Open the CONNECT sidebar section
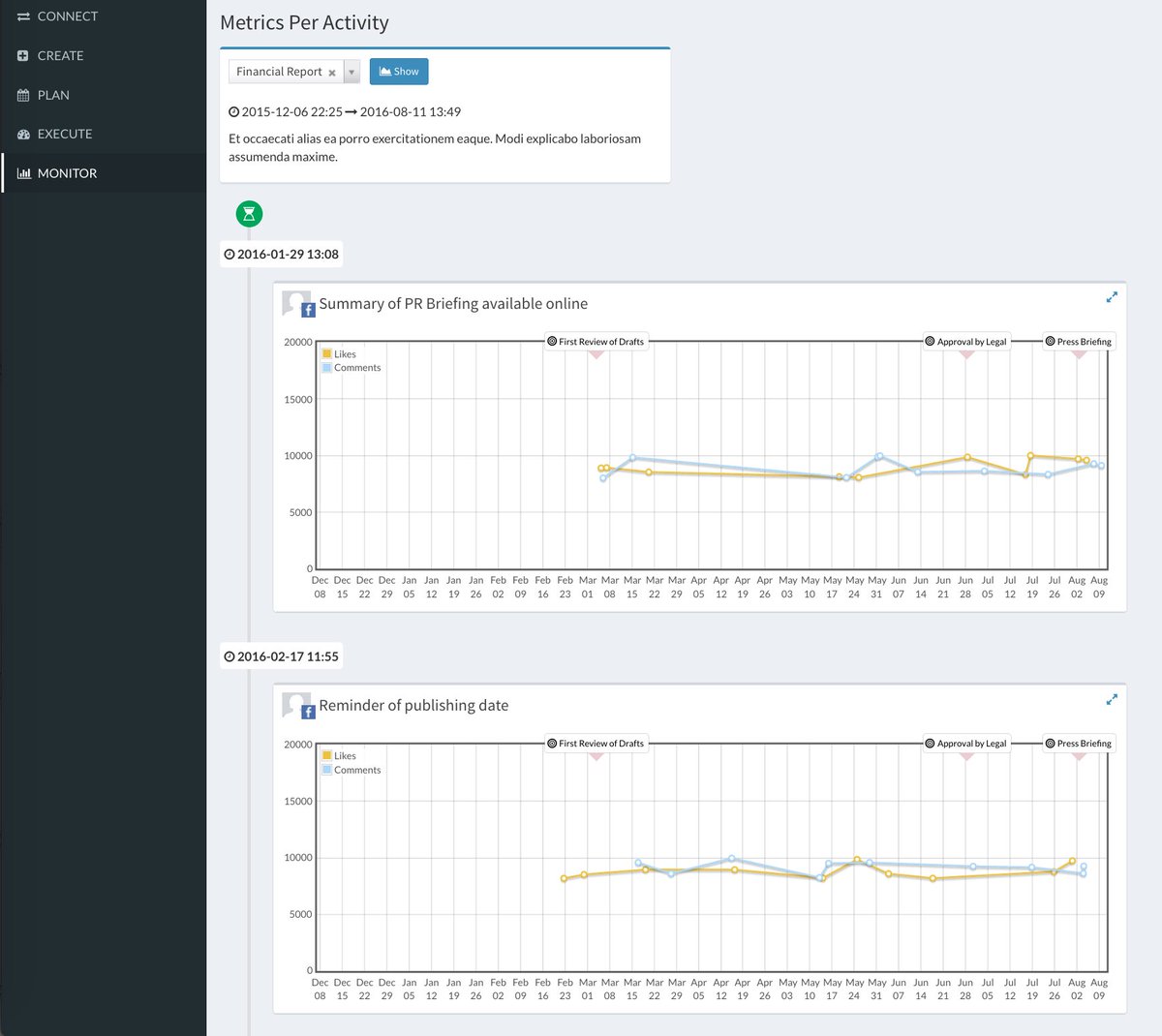The width and height of the screenshot is (1162, 1036). tap(103, 16)
